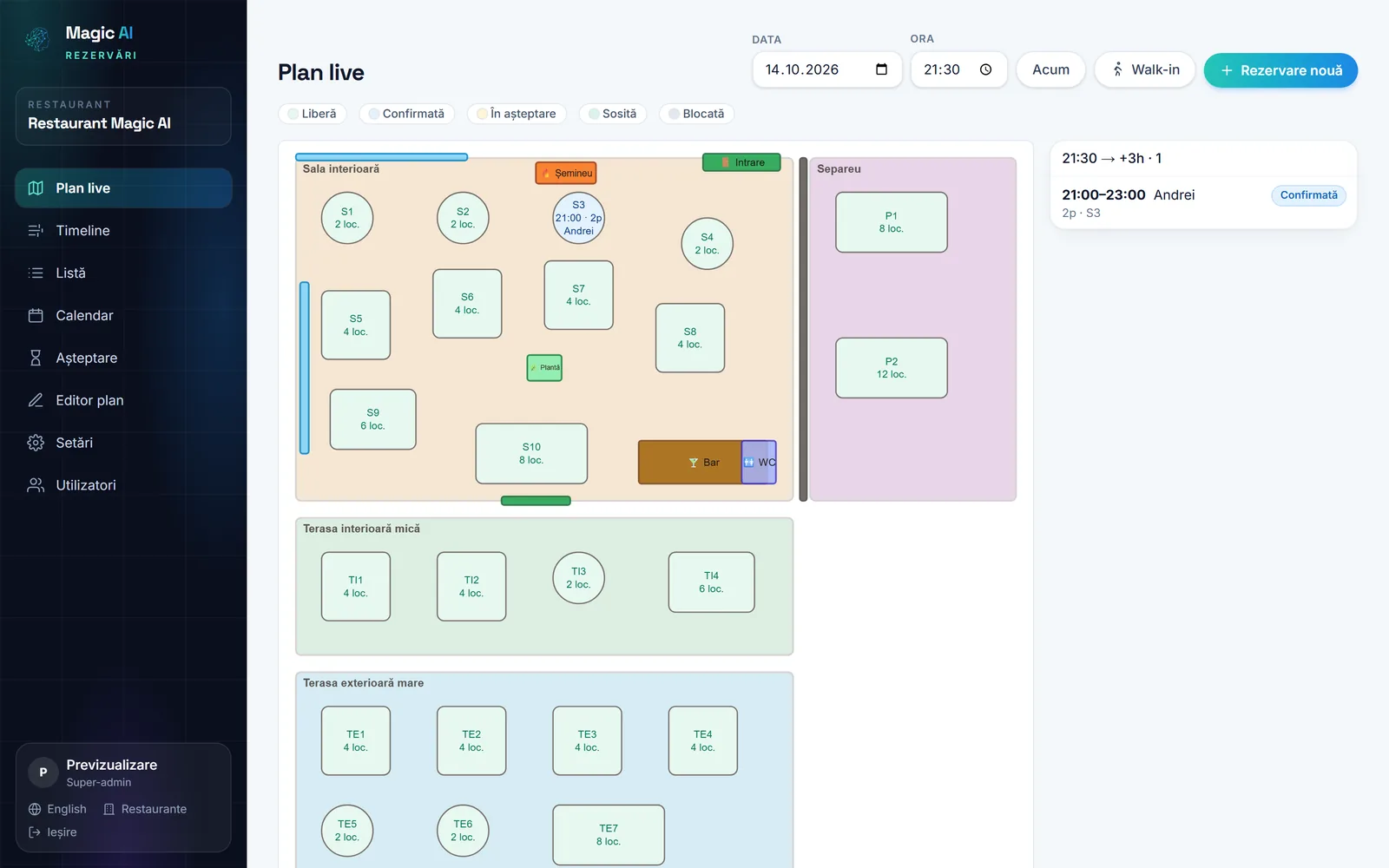The image size is (1389, 868).
Task: Open the Timeline view icon in sidebar
Action: coord(36,231)
